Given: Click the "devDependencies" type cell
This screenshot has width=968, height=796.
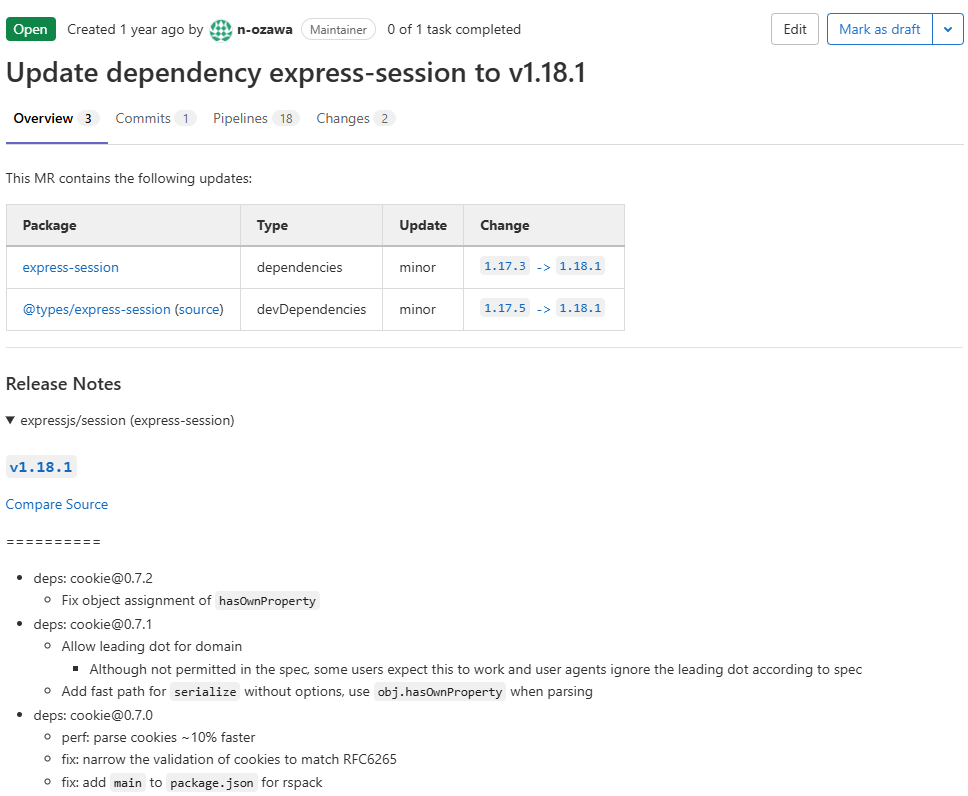Looking at the screenshot, I should [311, 309].
